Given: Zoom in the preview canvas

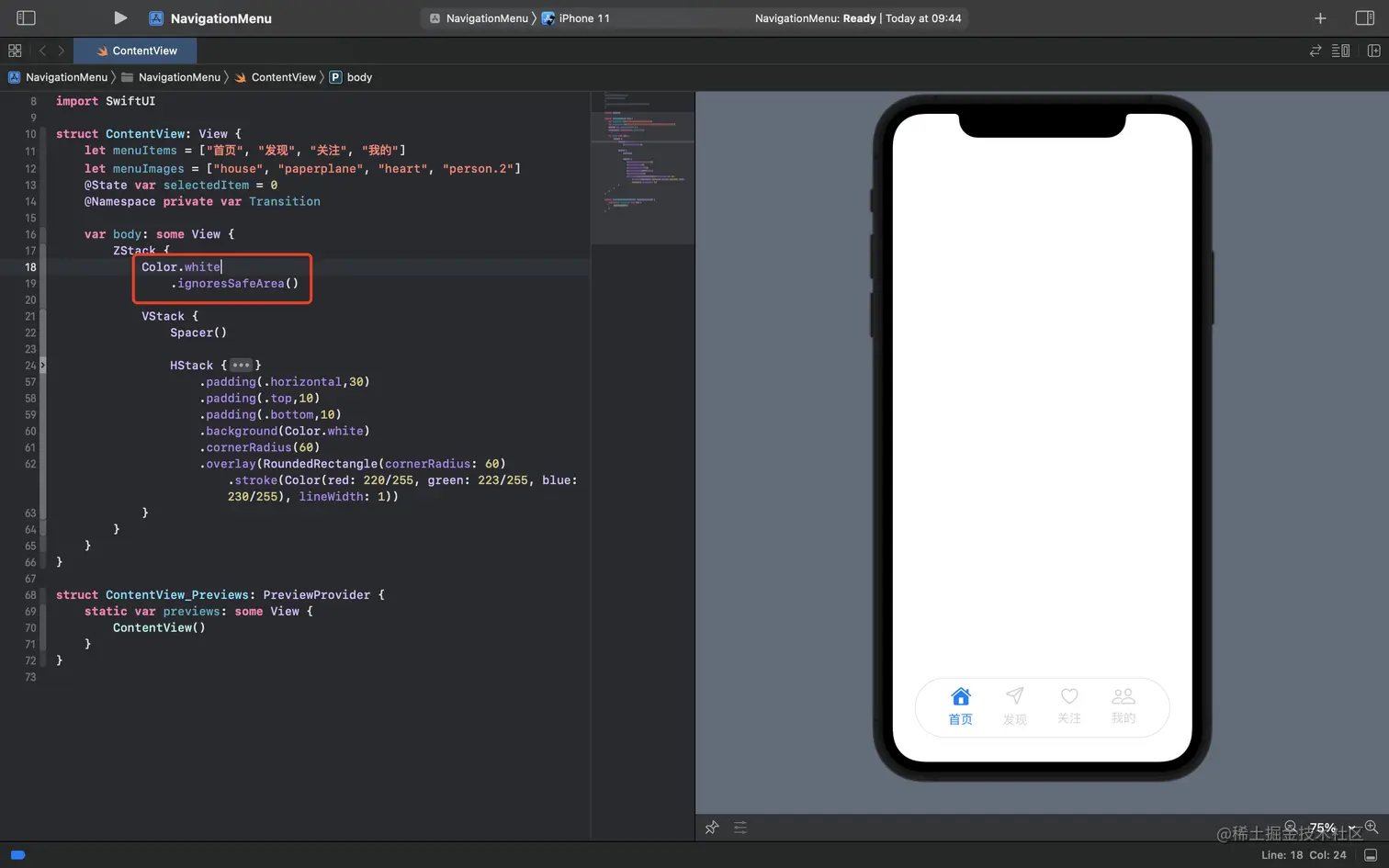Looking at the screenshot, I should coord(1372,827).
